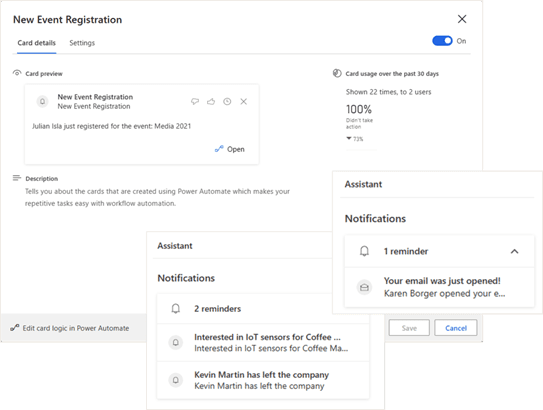Click the 2 reminders group header
This screenshot has width=543, height=410.
(x=263, y=309)
